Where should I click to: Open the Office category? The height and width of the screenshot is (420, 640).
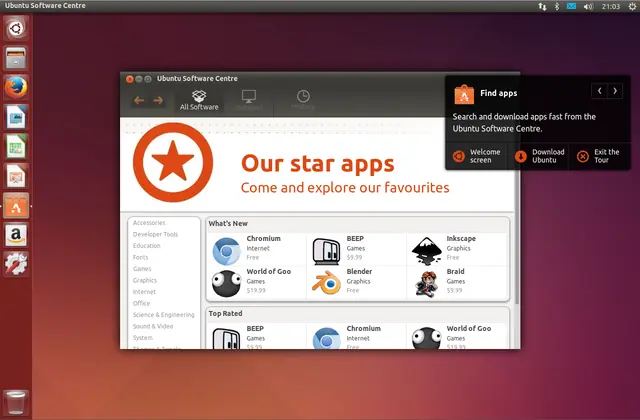[x=141, y=303]
